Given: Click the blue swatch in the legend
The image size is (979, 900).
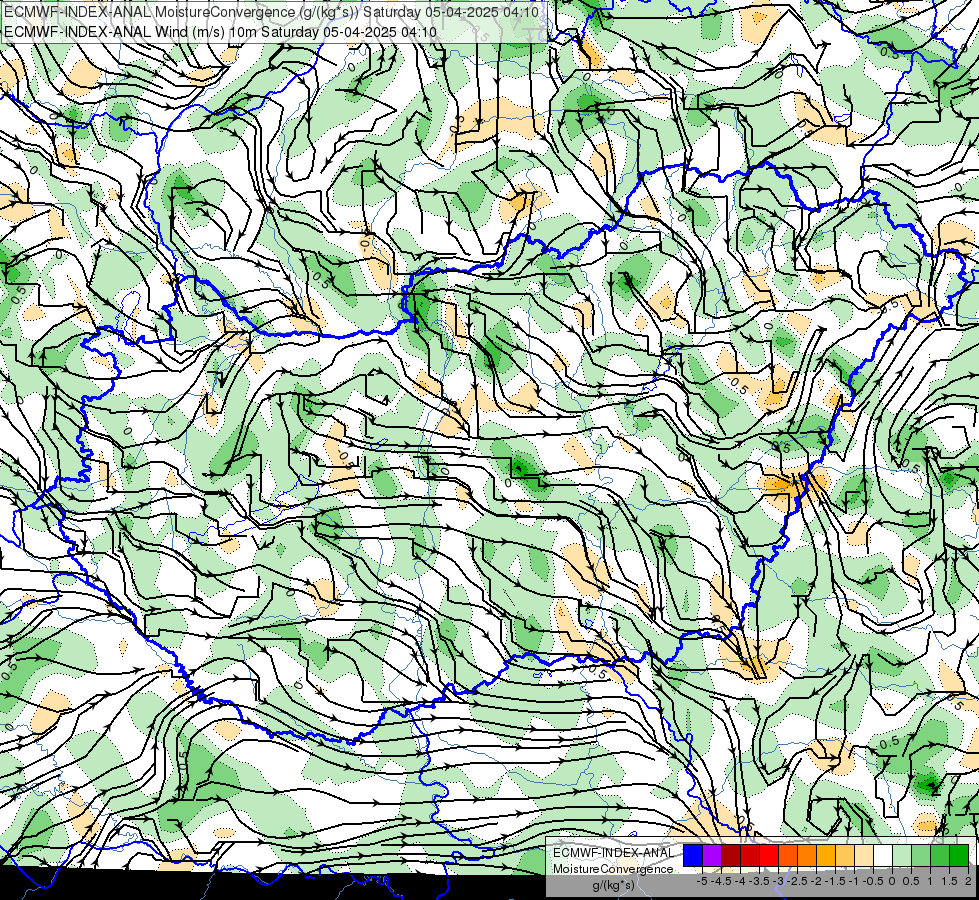Looking at the screenshot, I should (693, 855).
